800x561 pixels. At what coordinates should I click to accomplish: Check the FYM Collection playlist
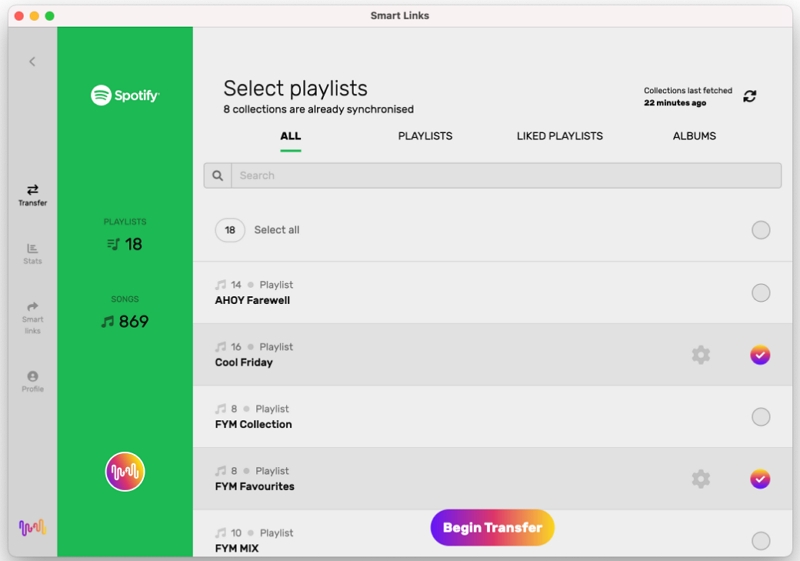tap(761, 417)
